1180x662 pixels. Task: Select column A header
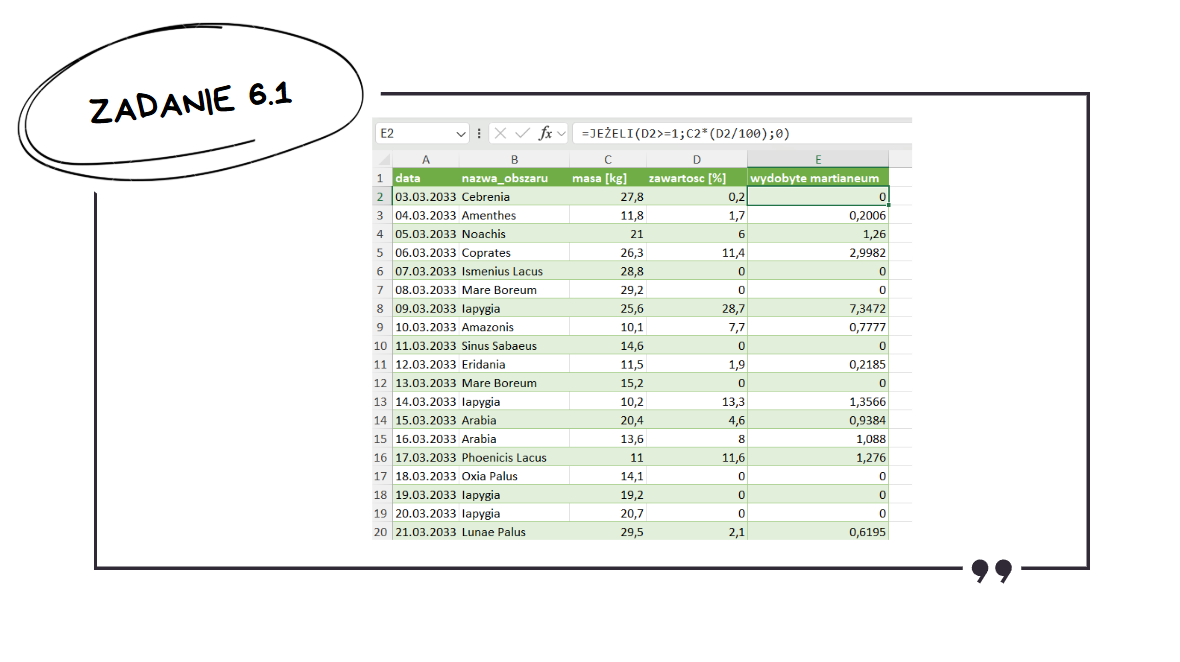tap(425, 159)
